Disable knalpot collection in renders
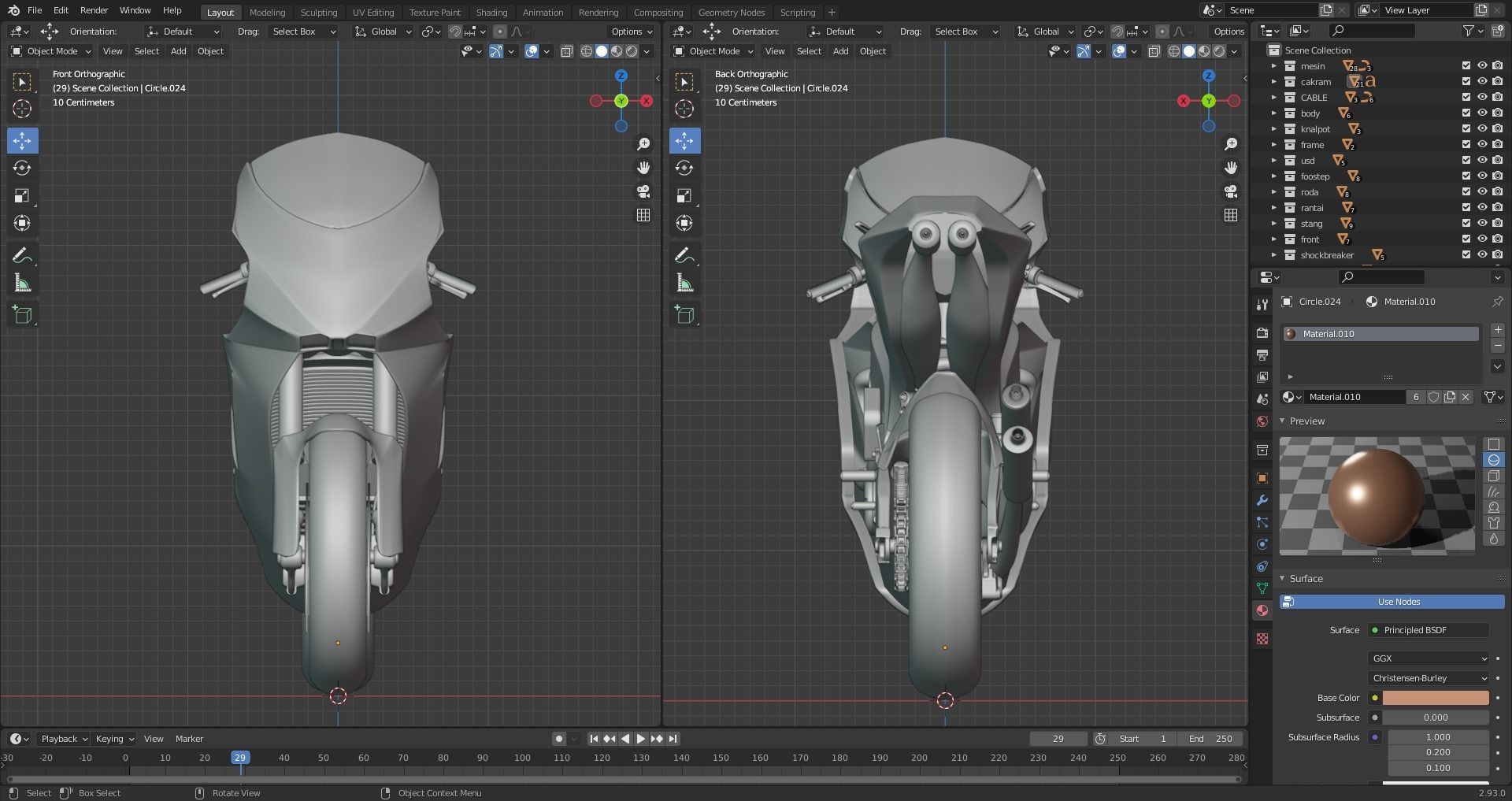This screenshot has width=1512, height=801. tap(1497, 129)
